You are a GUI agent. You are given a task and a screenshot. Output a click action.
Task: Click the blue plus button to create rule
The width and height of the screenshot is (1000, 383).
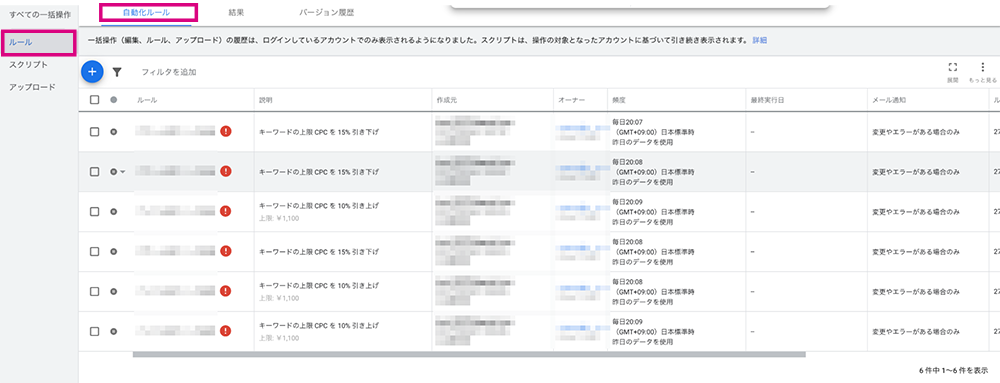click(92, 72)
